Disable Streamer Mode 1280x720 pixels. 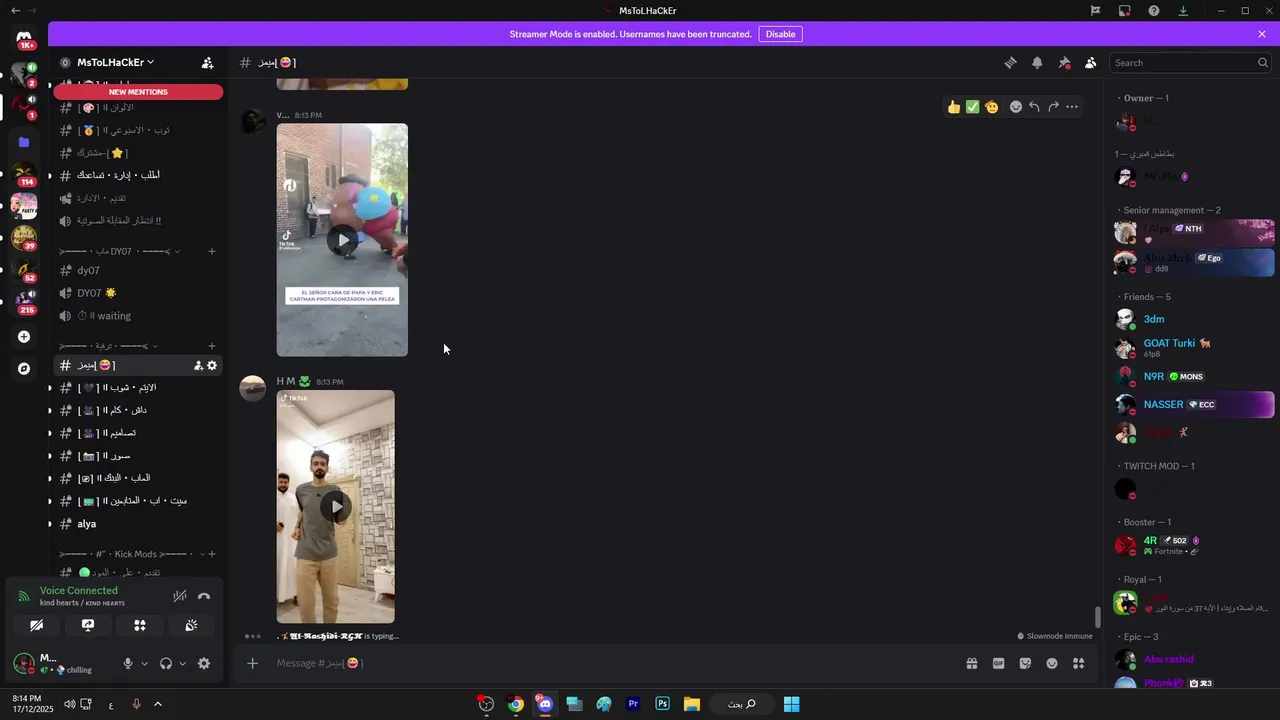pyautogui.click(x=780, y=34)
